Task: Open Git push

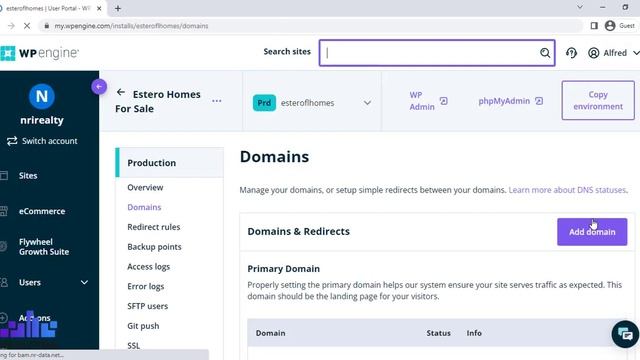Action: coord(143,326)
